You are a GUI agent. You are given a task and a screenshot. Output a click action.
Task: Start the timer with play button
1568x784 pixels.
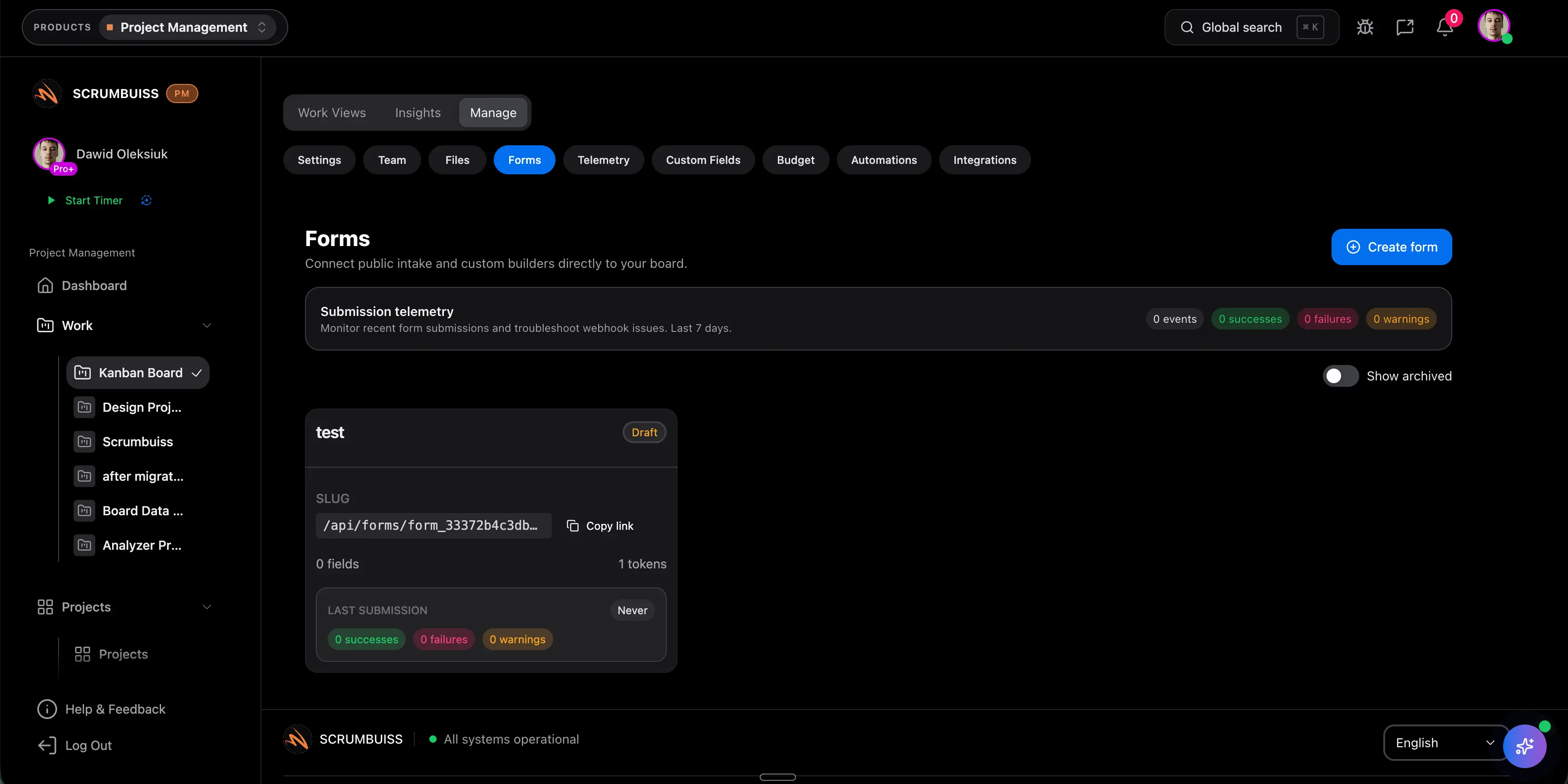[51, 200]
